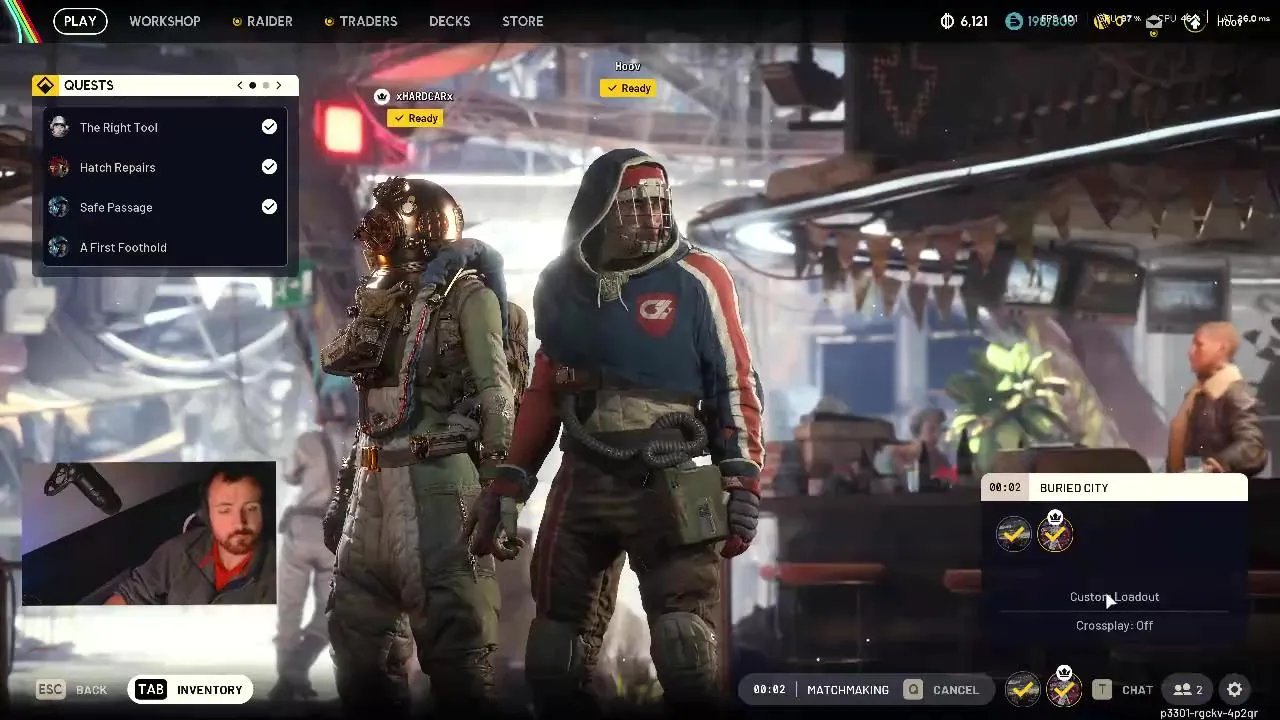Click party leader avatar in bottom bar
The width and height of the screenshot is (1280, 720).
coord(1063,688)
